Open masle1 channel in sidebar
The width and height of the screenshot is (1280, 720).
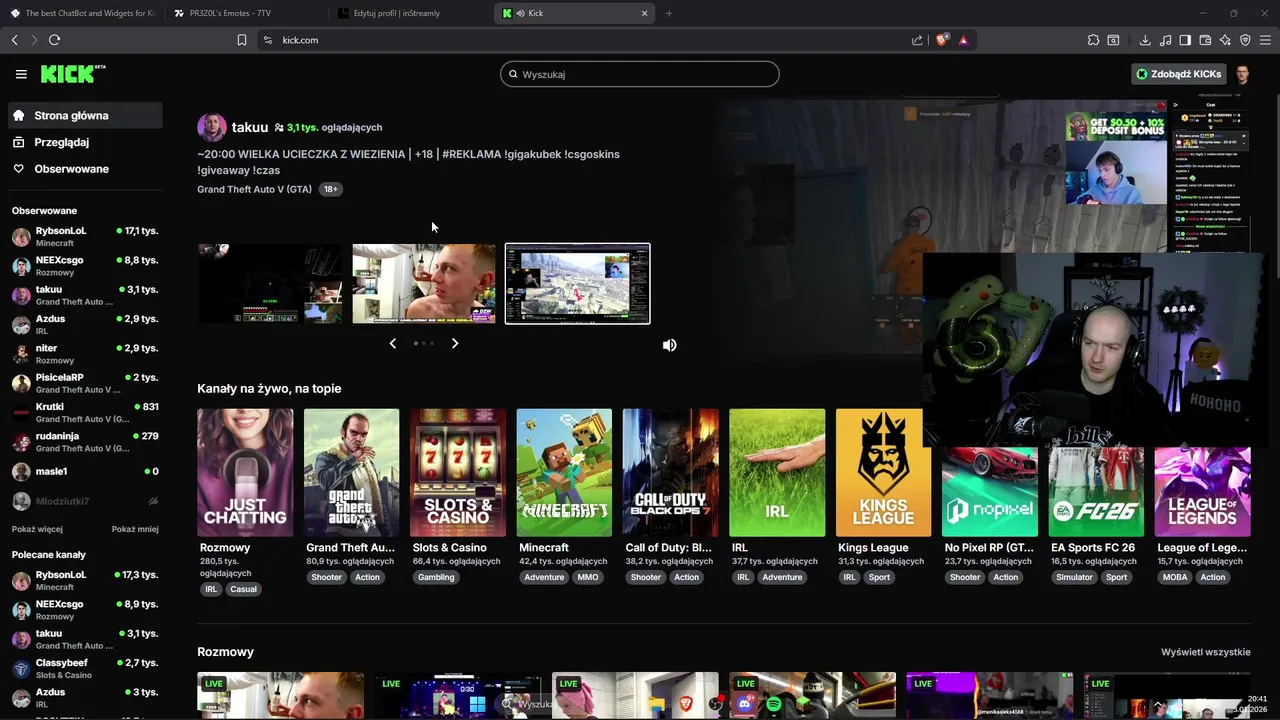point(84,471)
